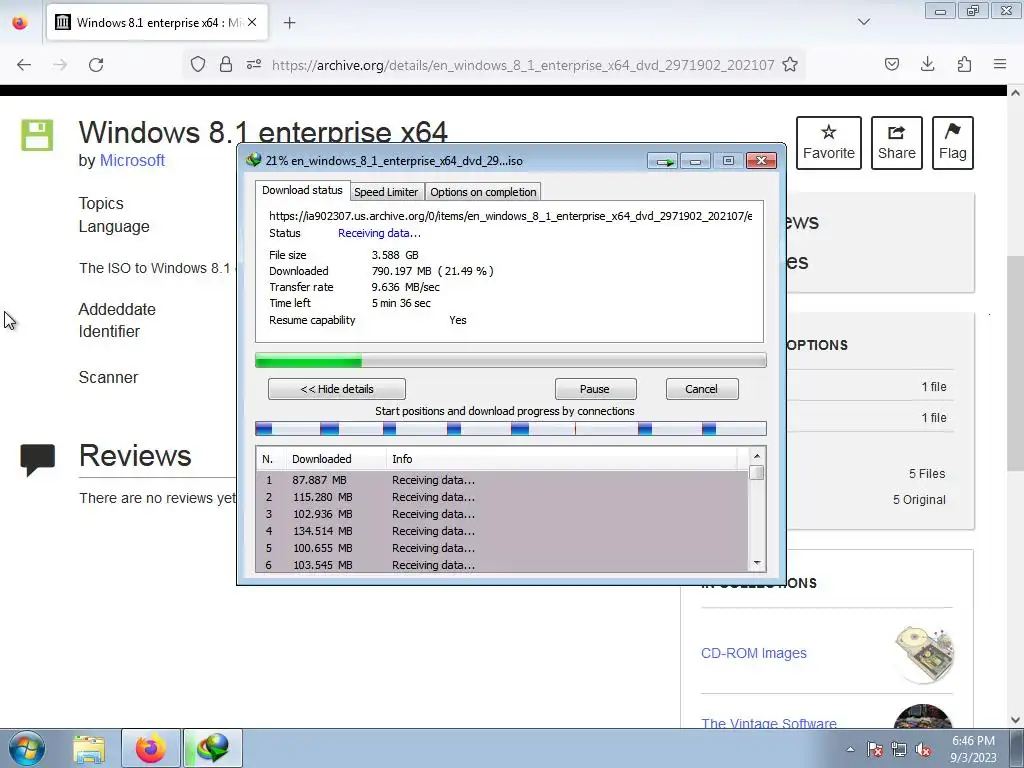
Task: Select connection row with 87.887 MB
Action: pyautogui.click(x=502, y=480)
